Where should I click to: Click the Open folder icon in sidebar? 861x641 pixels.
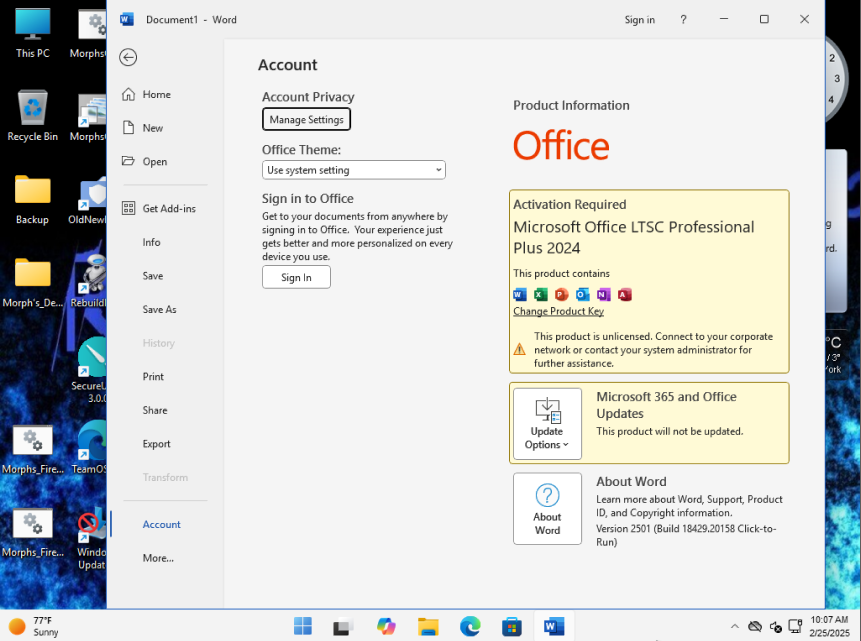128,161
